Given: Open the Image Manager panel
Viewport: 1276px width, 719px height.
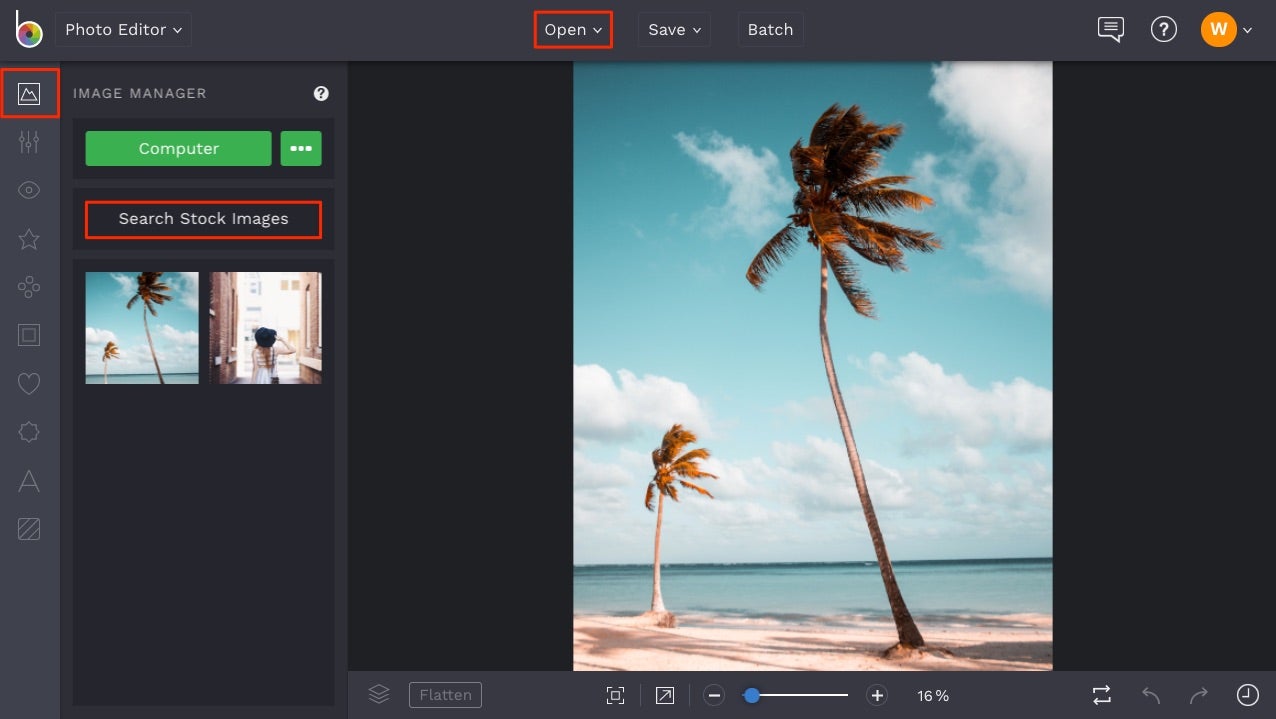Looking at the screenshot, I should [x=28, y=93].
